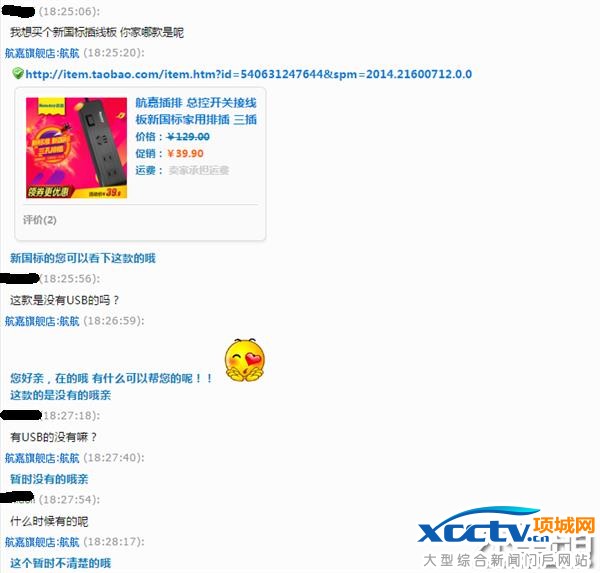Click the redacted username at 18:25:06

[19, 11]
